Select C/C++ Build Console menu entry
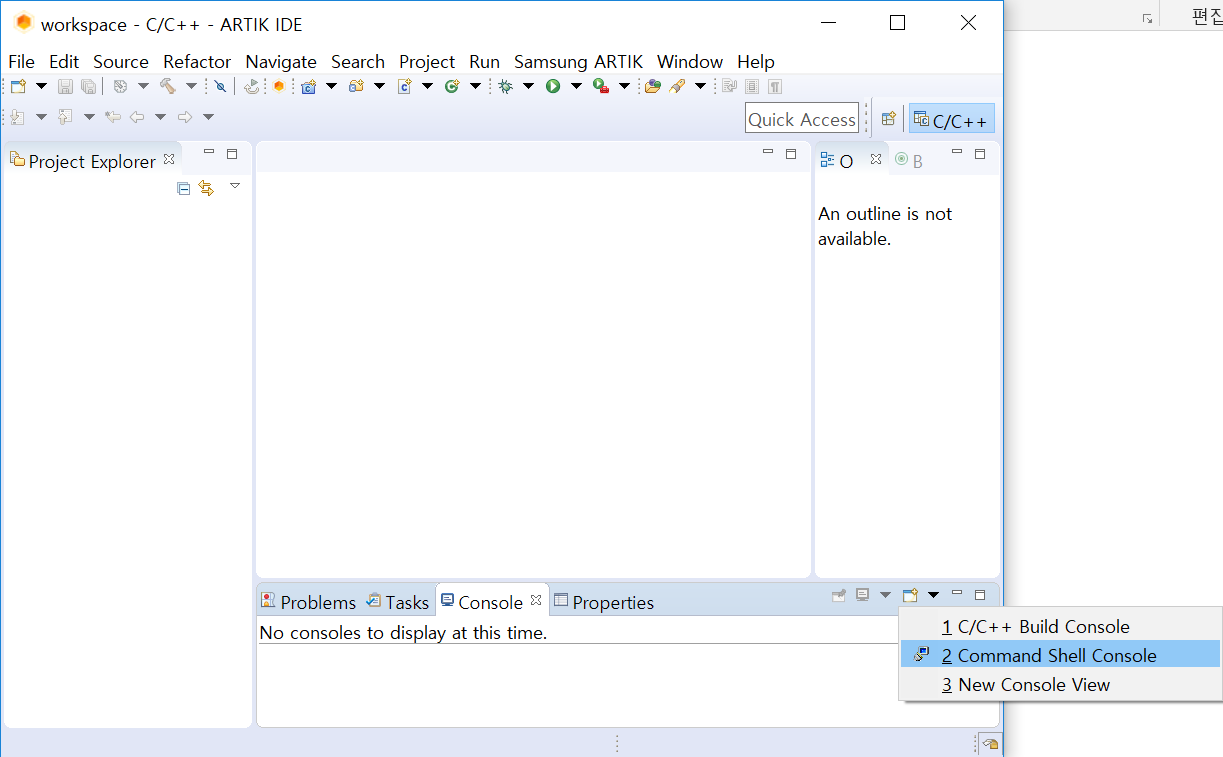This screenshot has width=1223, height=757. [x=1061, y=627]
